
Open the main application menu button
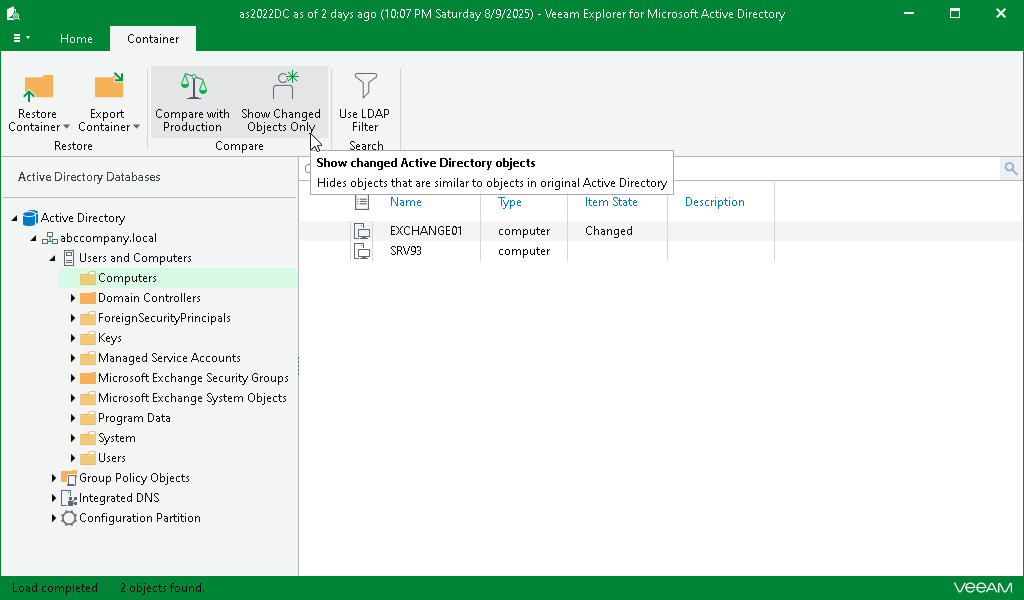22,39
